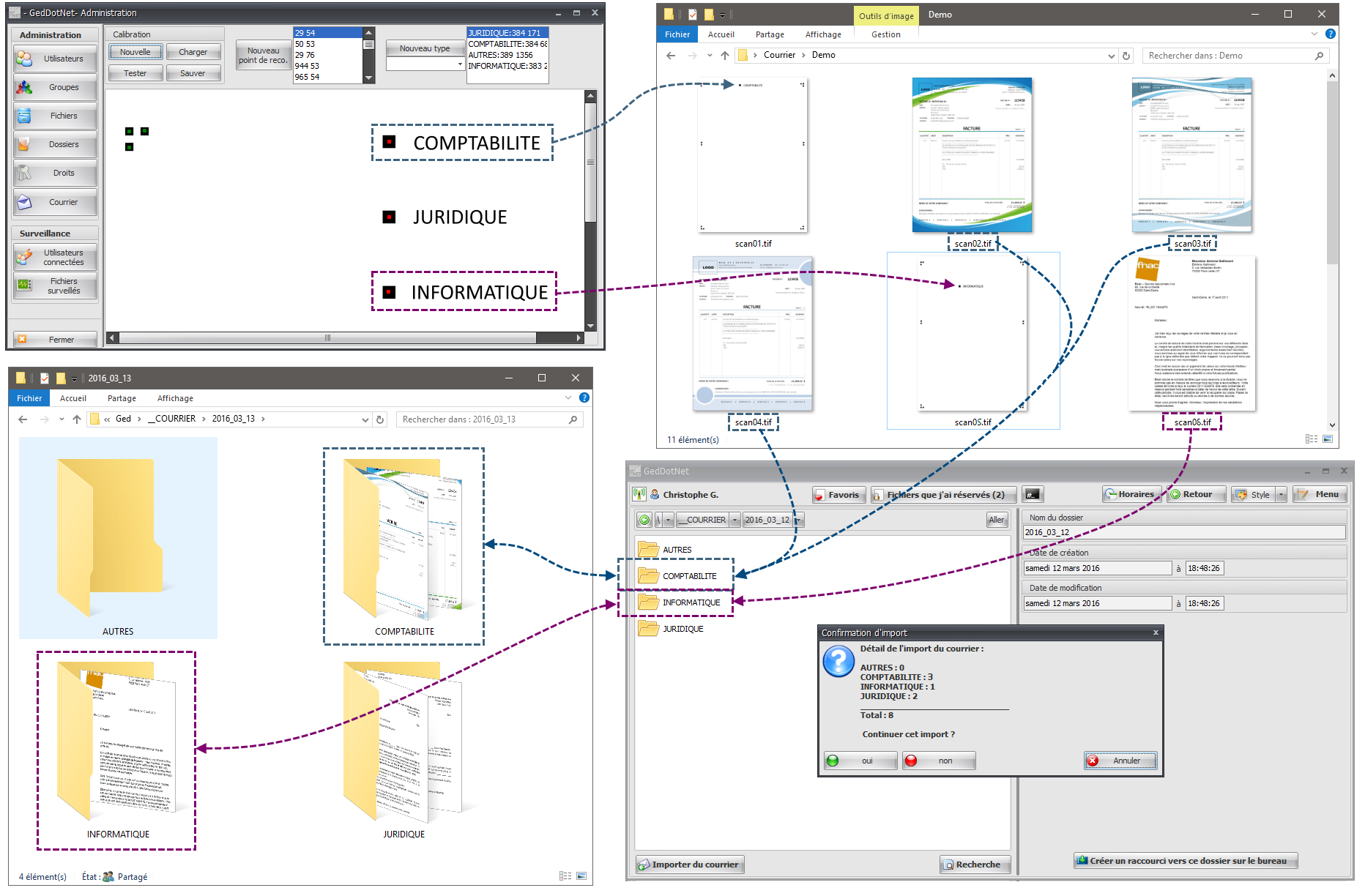Click the Sauver calibration button
This screenshot has height=896, width=1365.
193,73
